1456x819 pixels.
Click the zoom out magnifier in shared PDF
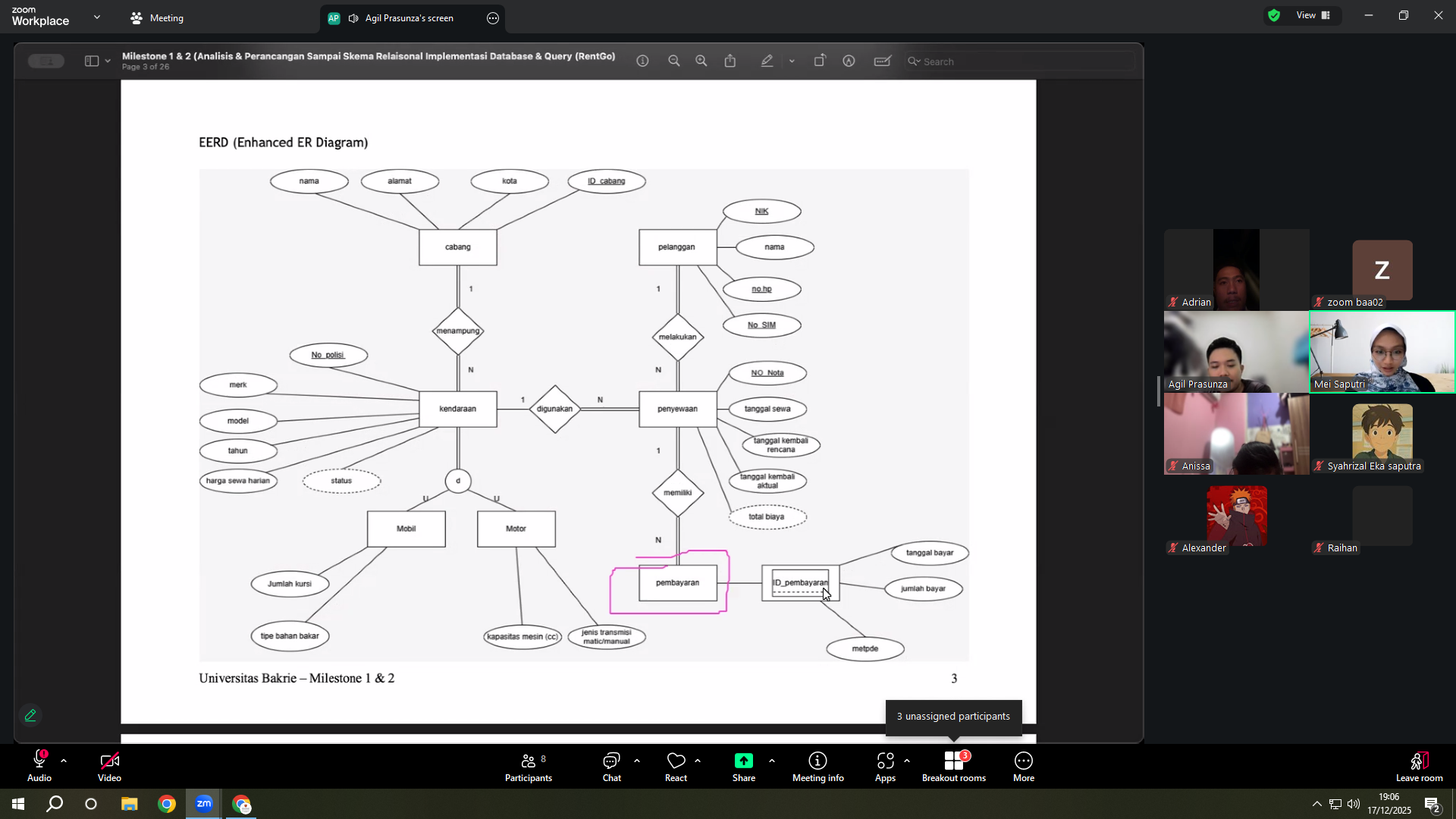click(673, 61)
